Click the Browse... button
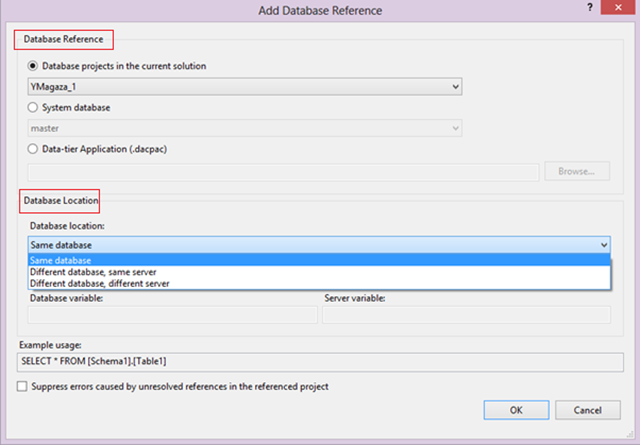The height and width of the screenshot is (445, 640). [577, 171]
